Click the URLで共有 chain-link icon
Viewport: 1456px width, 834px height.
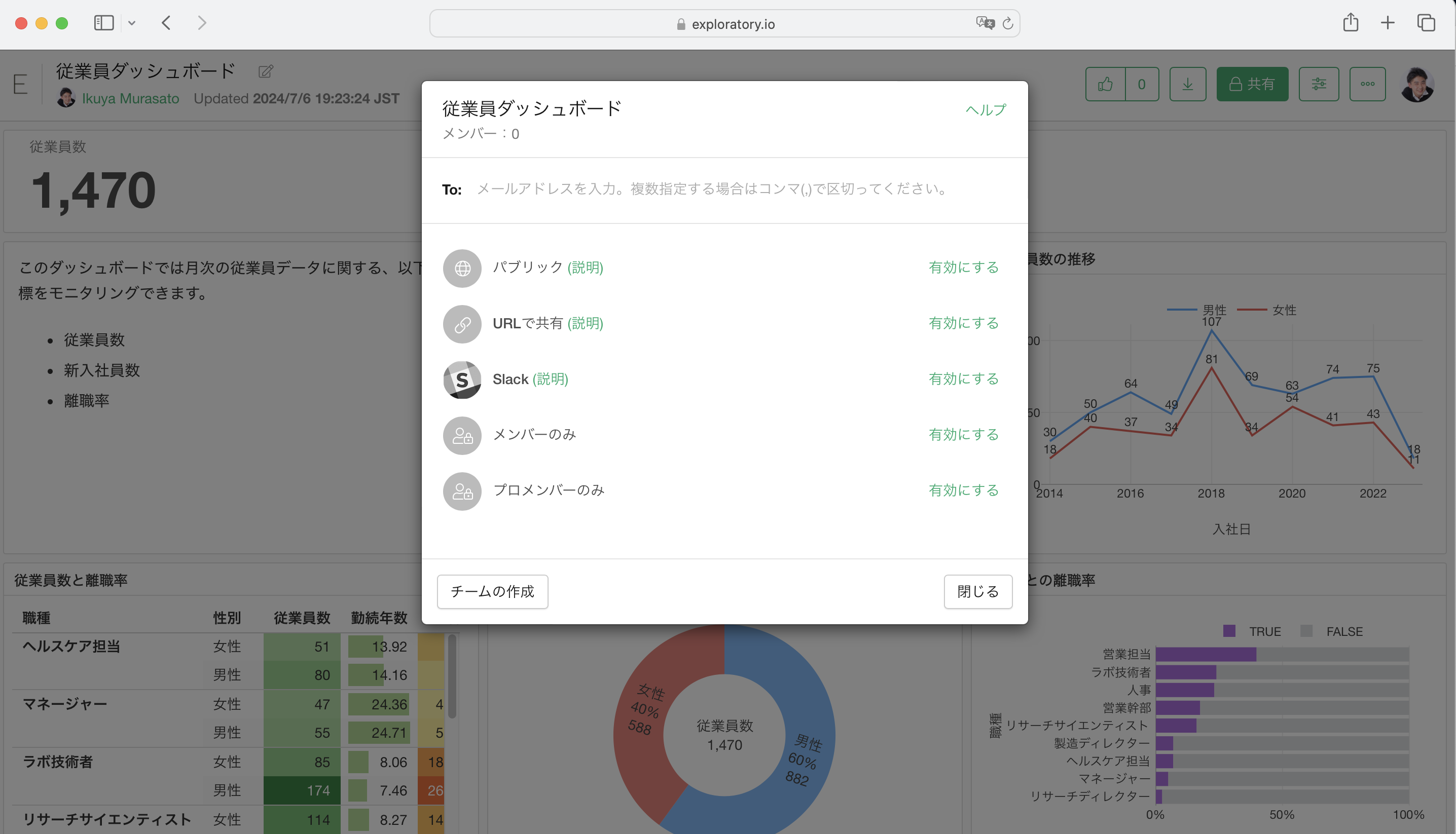pos(462,324)
